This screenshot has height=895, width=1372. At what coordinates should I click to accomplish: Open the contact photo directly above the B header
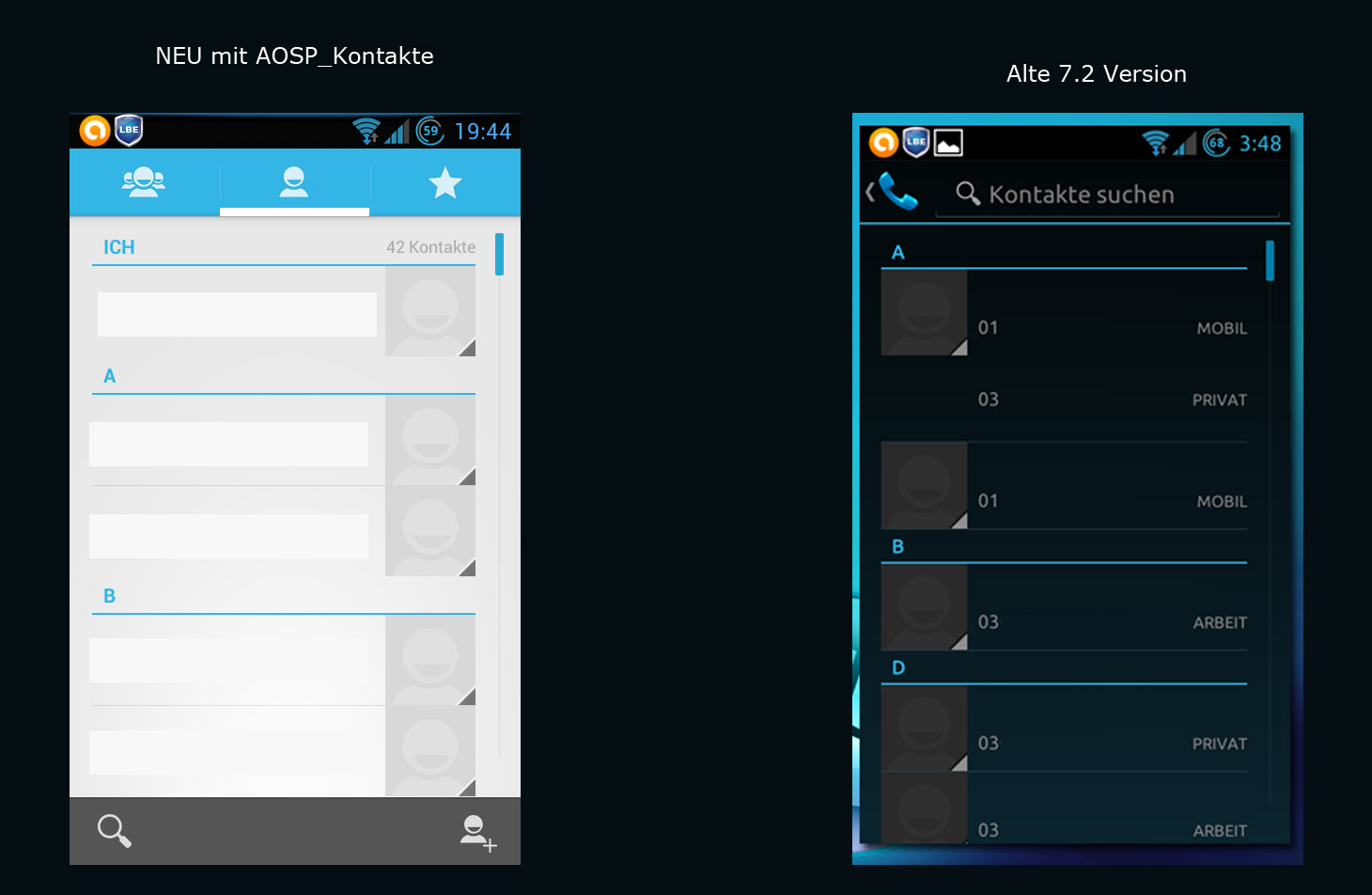924,485
